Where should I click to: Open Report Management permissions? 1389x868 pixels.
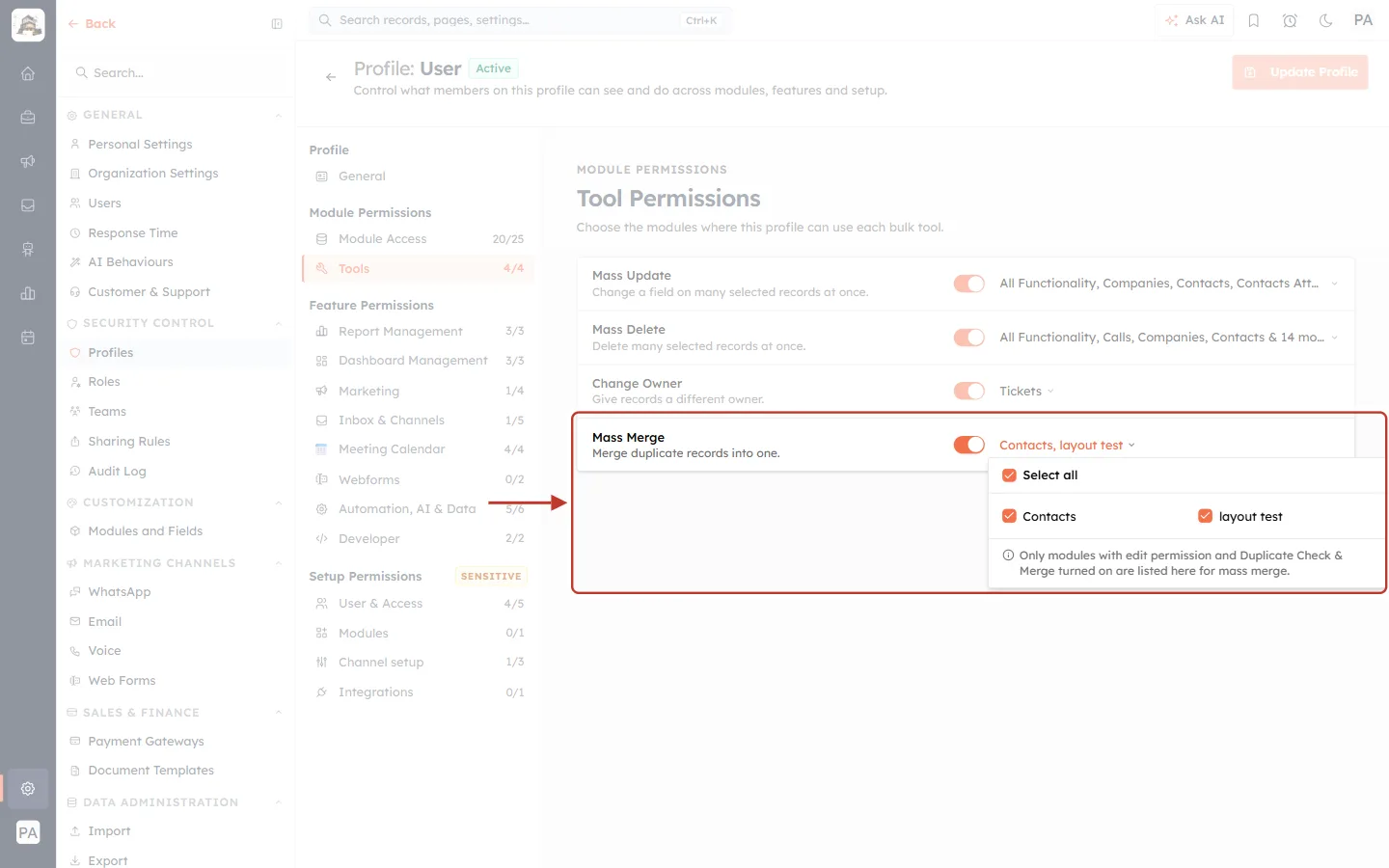click(x=419, y=332)
